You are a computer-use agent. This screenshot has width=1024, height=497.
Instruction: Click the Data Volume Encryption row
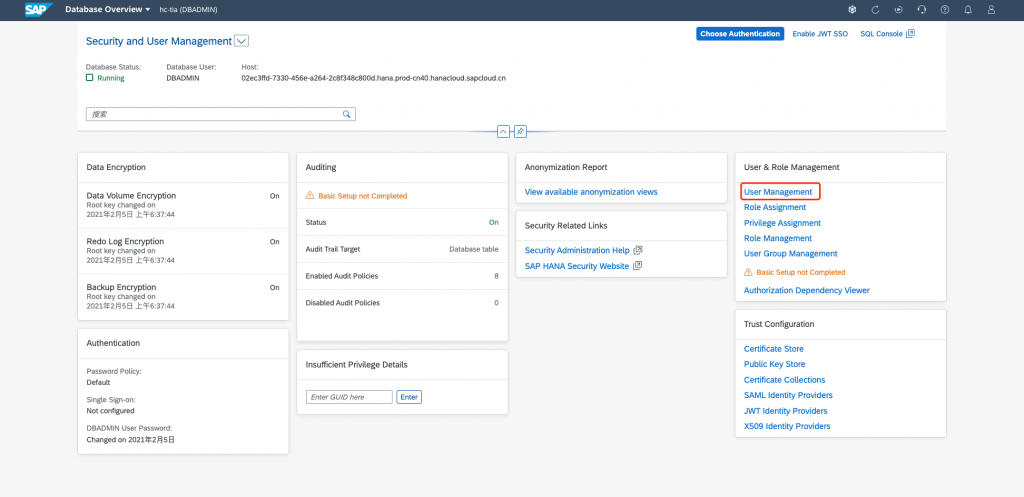pos(183,205)
